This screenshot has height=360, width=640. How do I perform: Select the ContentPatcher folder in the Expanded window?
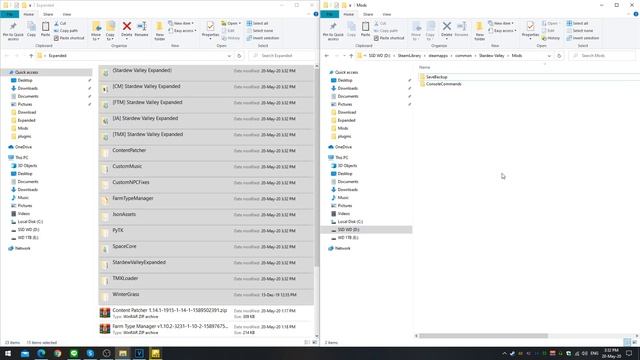[x=206, y=153]
